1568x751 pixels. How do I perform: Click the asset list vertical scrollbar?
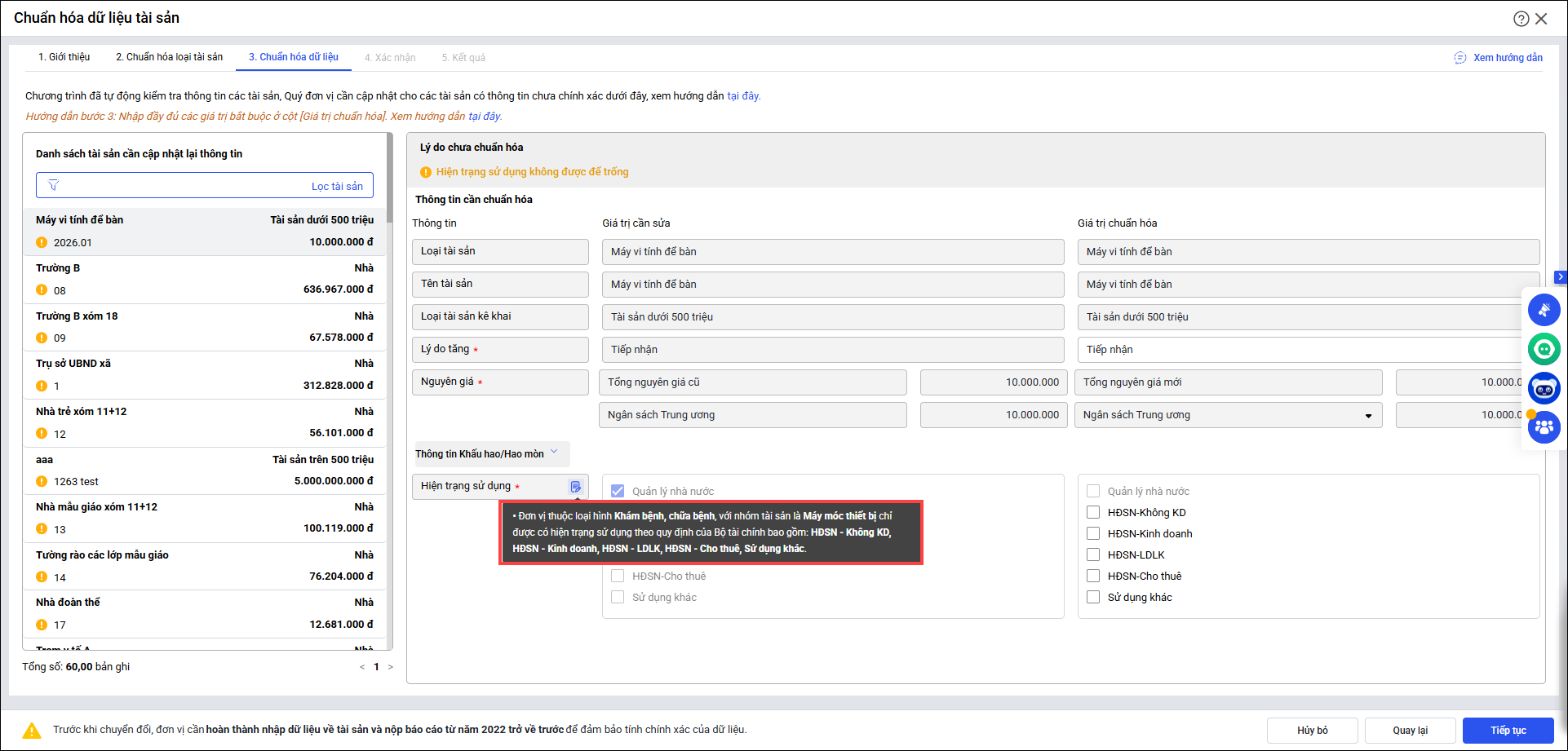pyautogui.click(x=390, y=391)
